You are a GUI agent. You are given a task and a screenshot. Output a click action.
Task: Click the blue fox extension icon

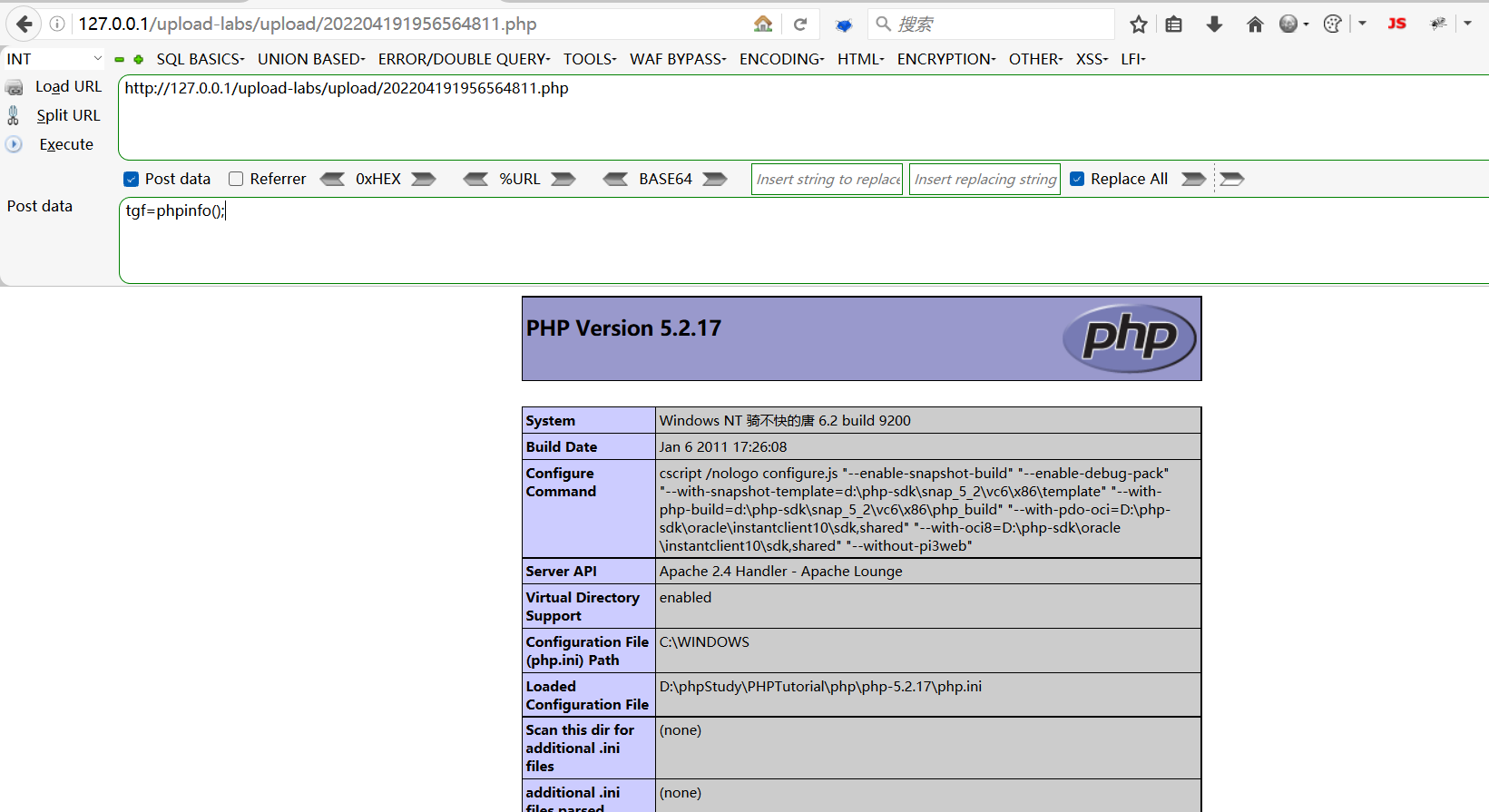coord(844,25)
